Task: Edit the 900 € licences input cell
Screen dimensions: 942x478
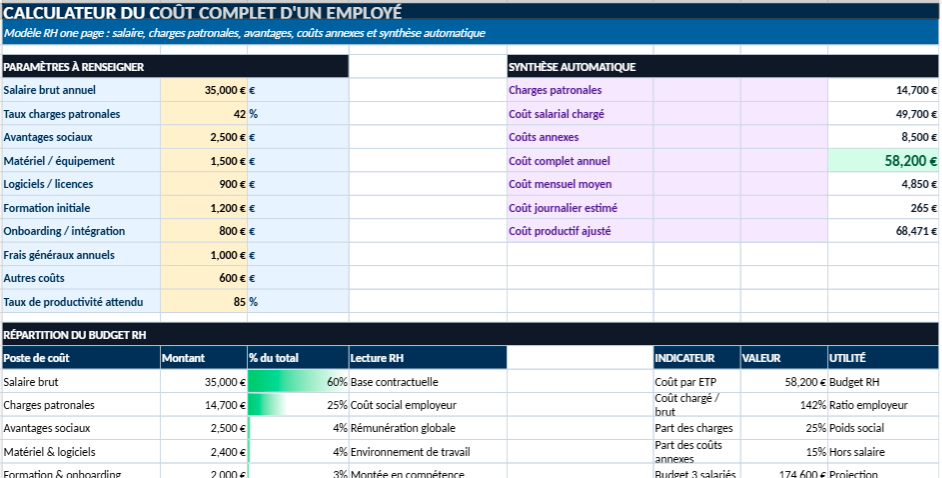Action: pyautogui.click(x=204, y=184)
